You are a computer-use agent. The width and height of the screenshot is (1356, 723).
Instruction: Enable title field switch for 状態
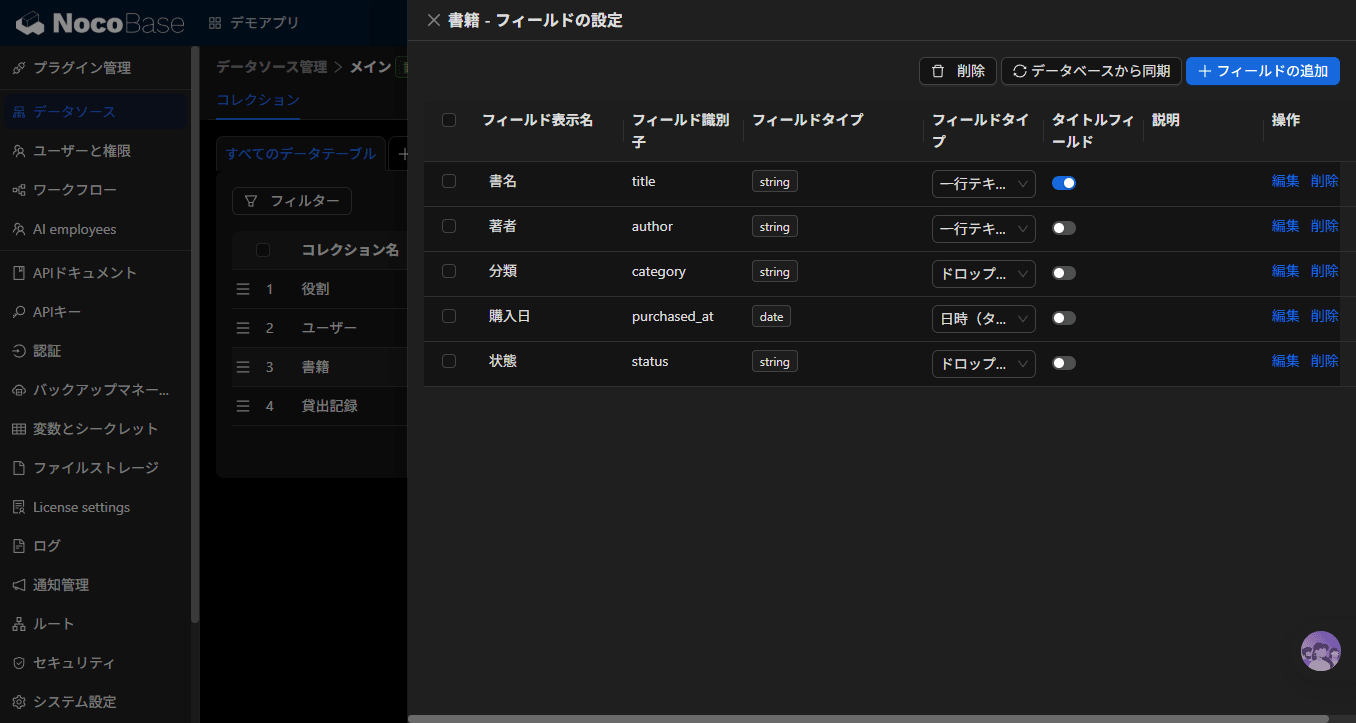click(x=1064, y=363)
